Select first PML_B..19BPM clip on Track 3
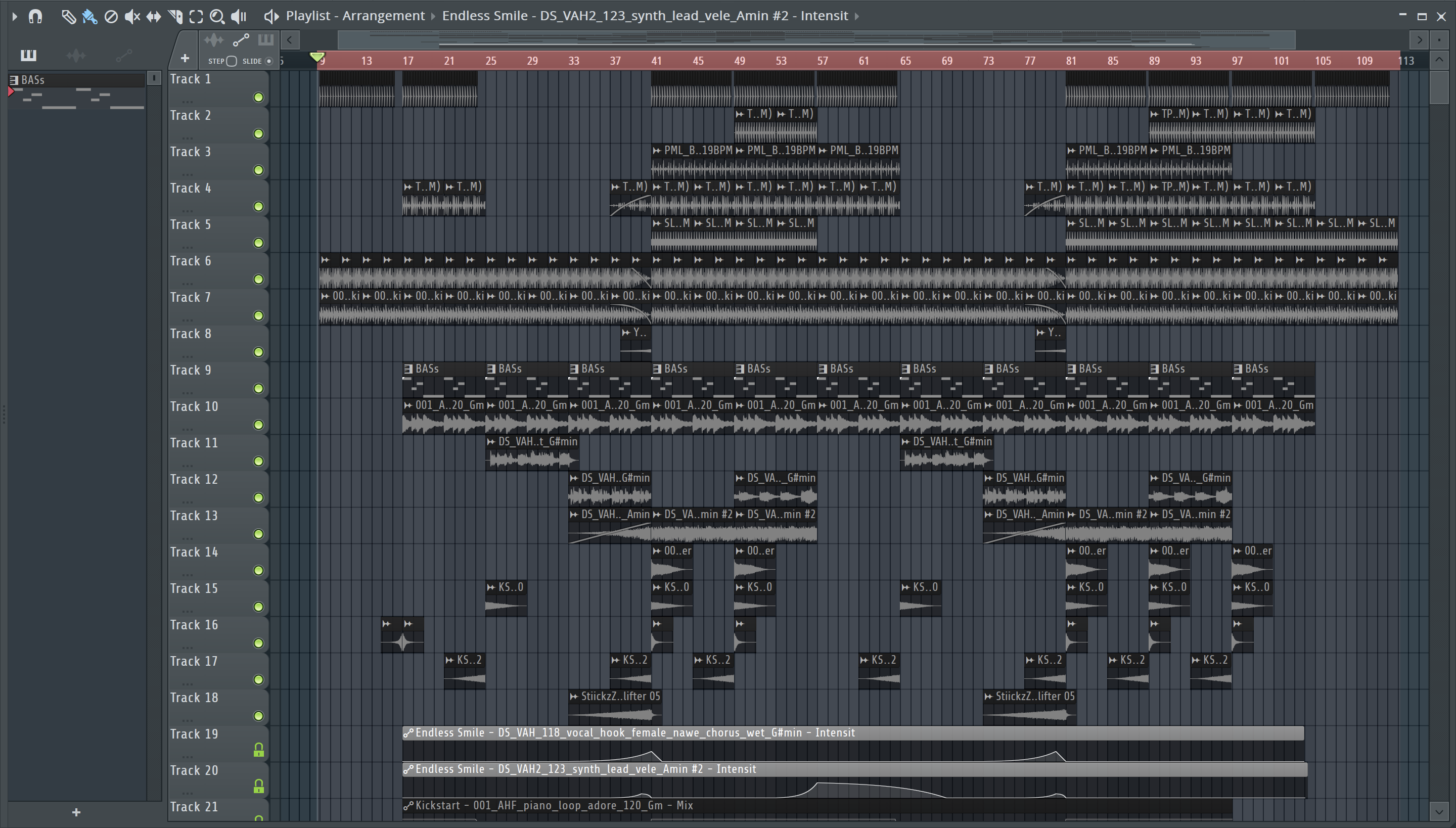This screenshot has height=828, width=1456. [692, 162]
